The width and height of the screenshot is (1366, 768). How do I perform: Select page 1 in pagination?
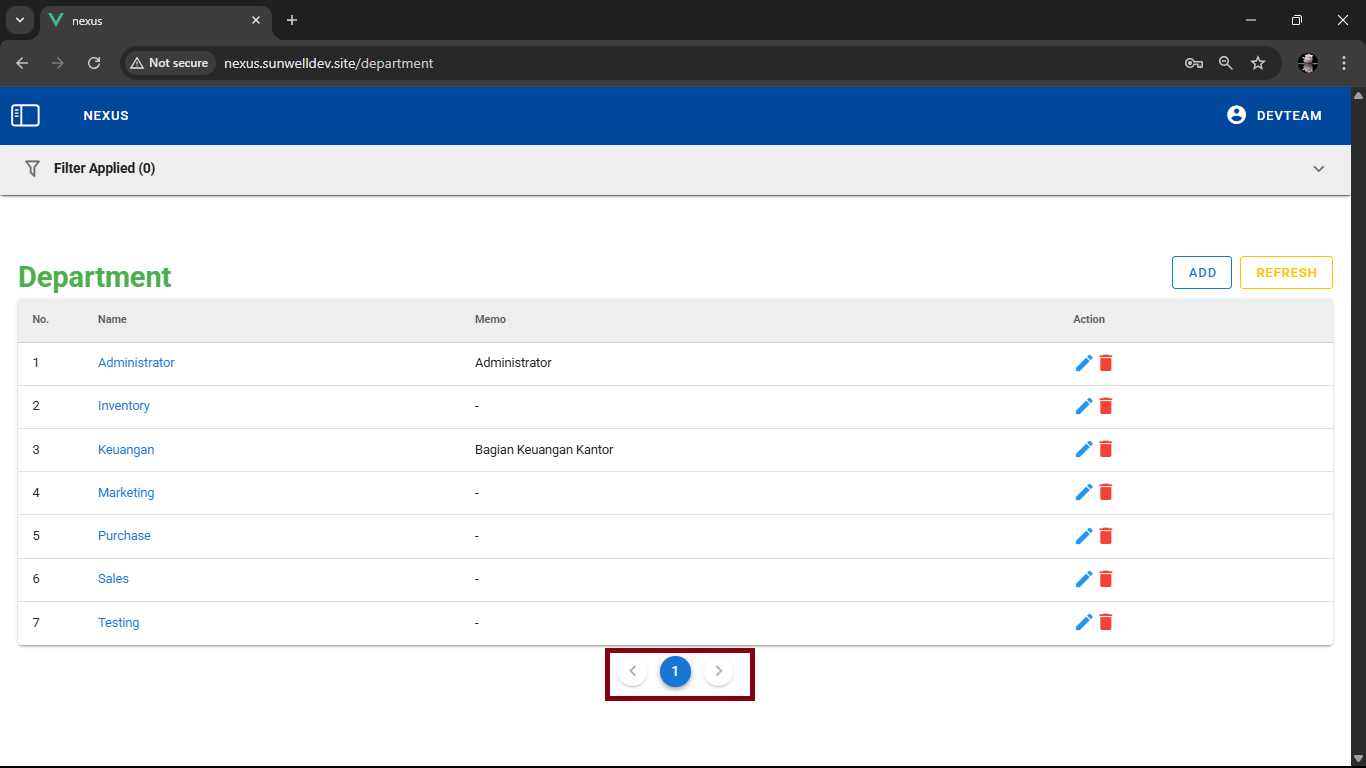tap(675, 672)
